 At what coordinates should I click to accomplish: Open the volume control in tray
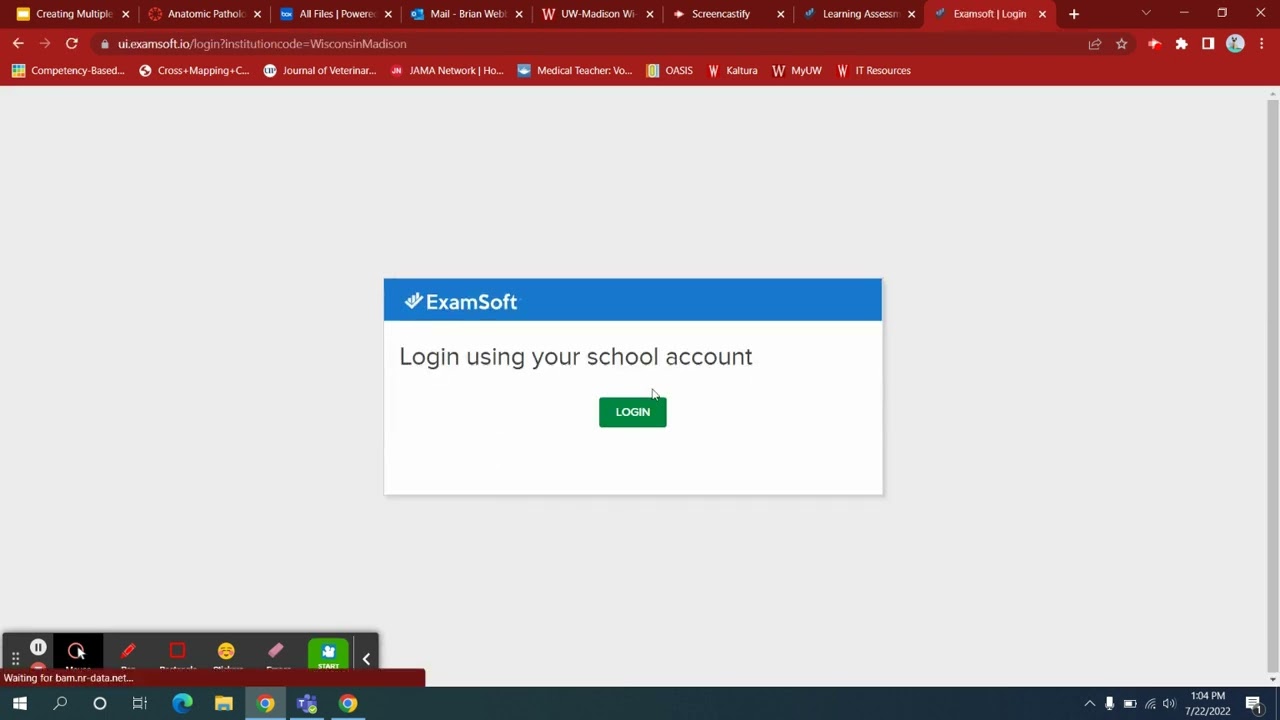tap(1169, 704)
